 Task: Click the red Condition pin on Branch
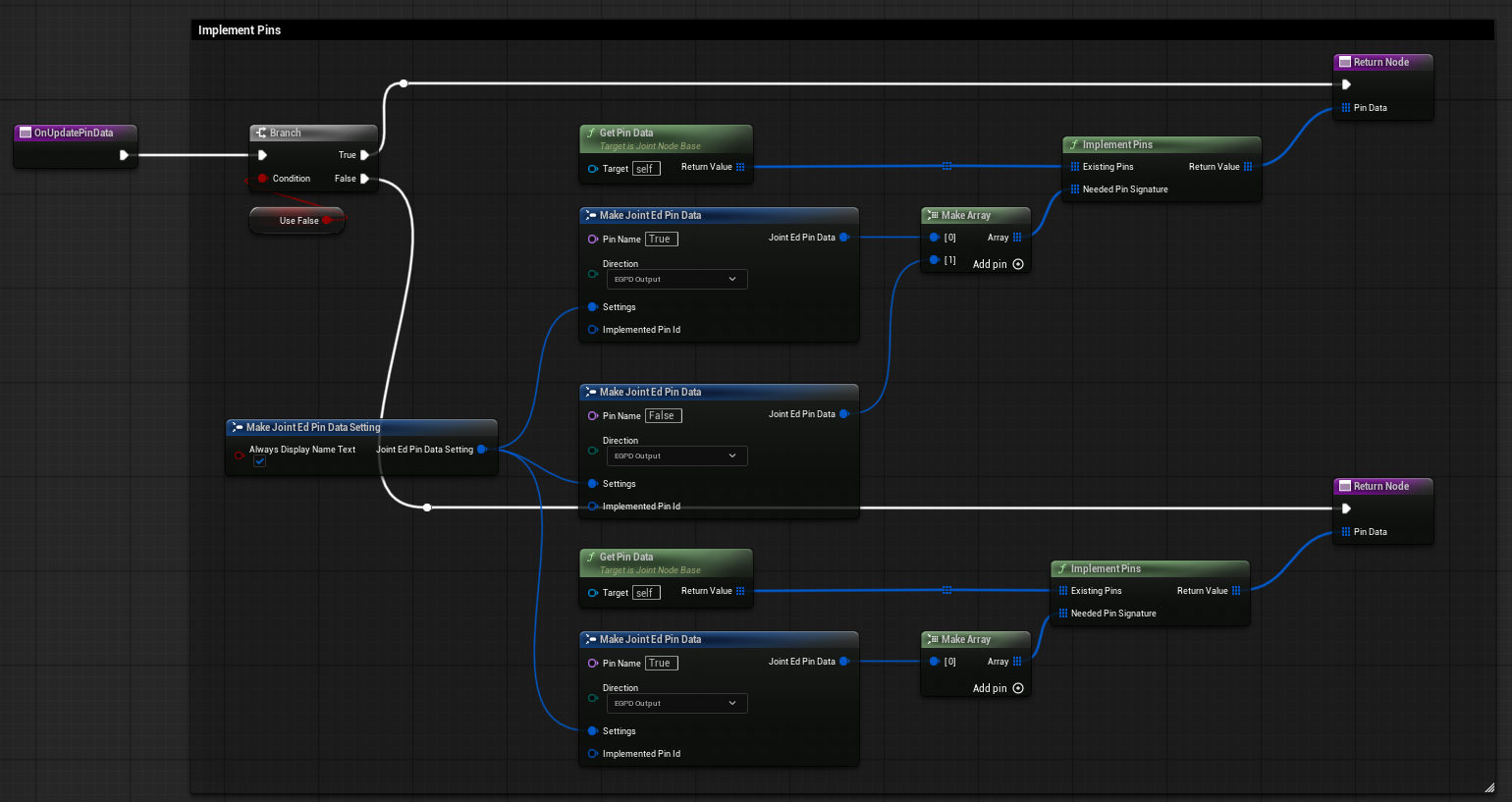tap(262, 179)
